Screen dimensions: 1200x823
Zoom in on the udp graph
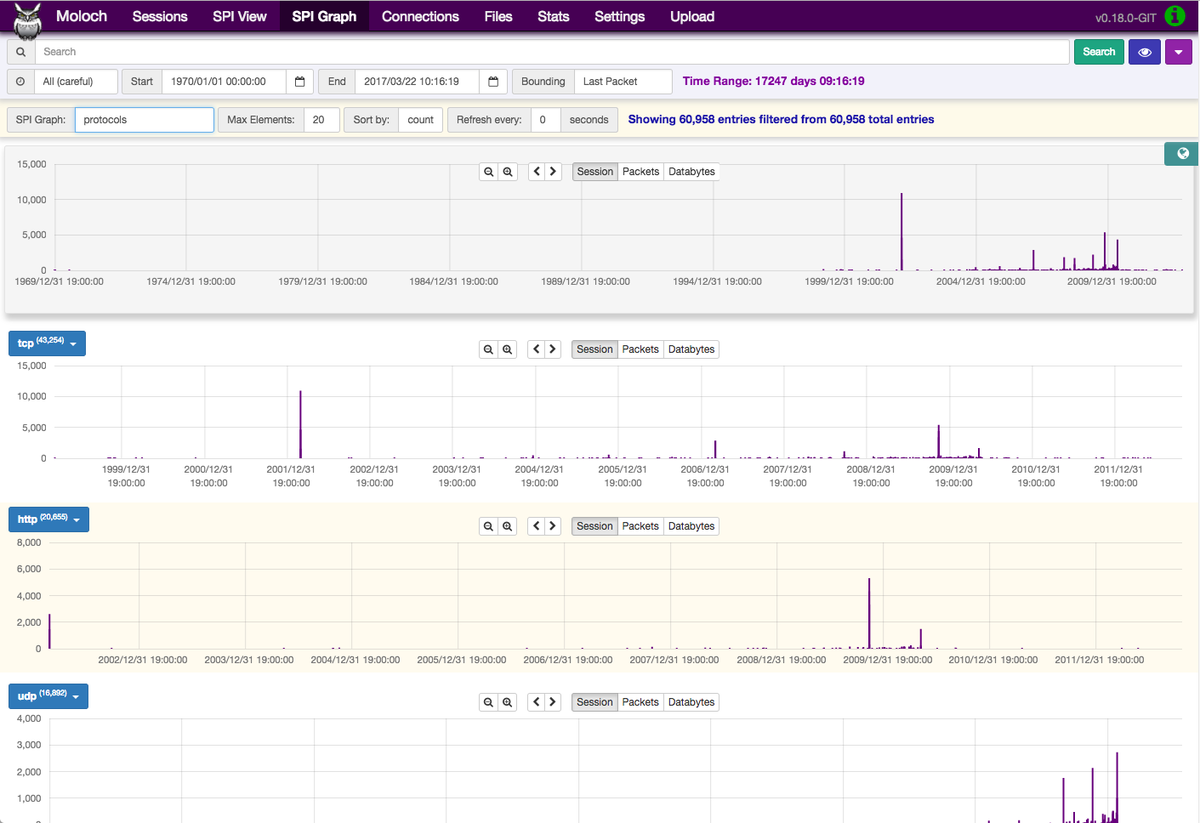507,702
